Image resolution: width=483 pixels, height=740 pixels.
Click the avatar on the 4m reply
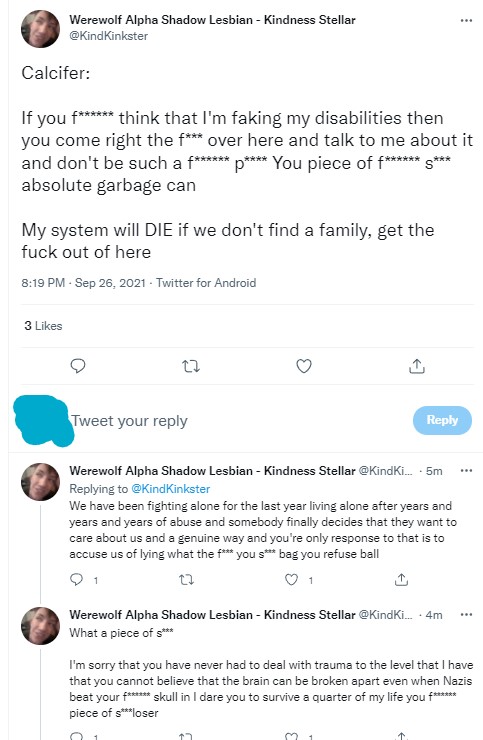[x=41, y=626]
